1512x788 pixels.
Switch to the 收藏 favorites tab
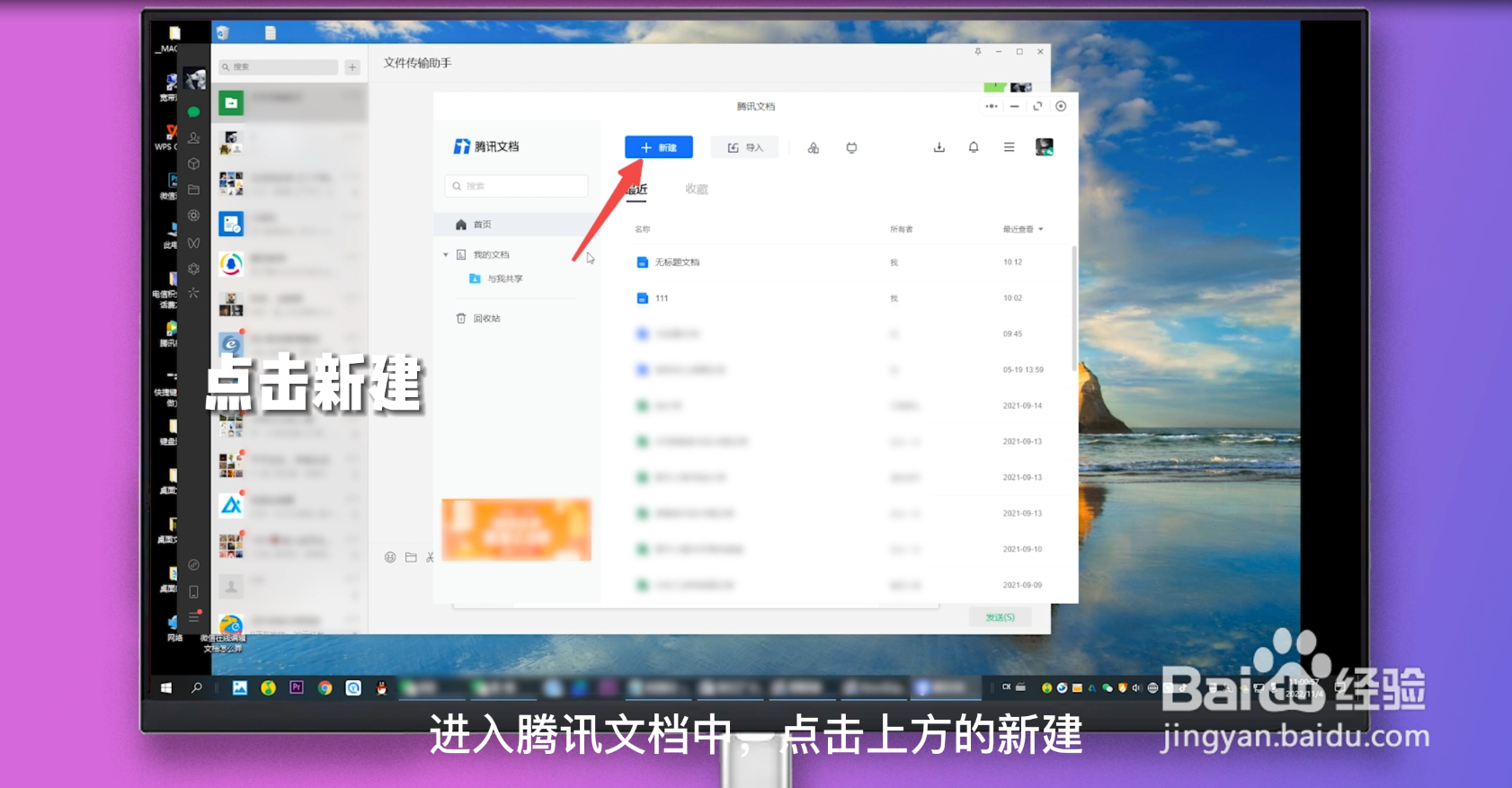pos(697,189)
